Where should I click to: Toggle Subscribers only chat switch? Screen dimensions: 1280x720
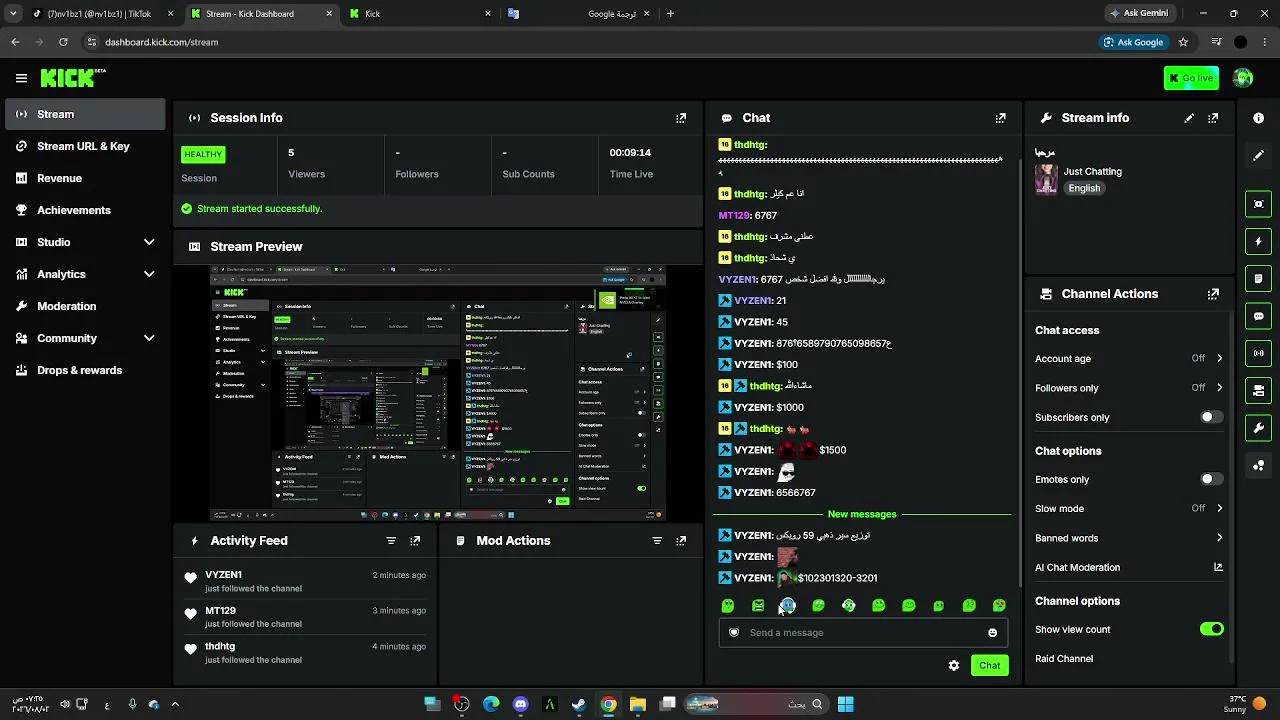[x=1211, y=417]
